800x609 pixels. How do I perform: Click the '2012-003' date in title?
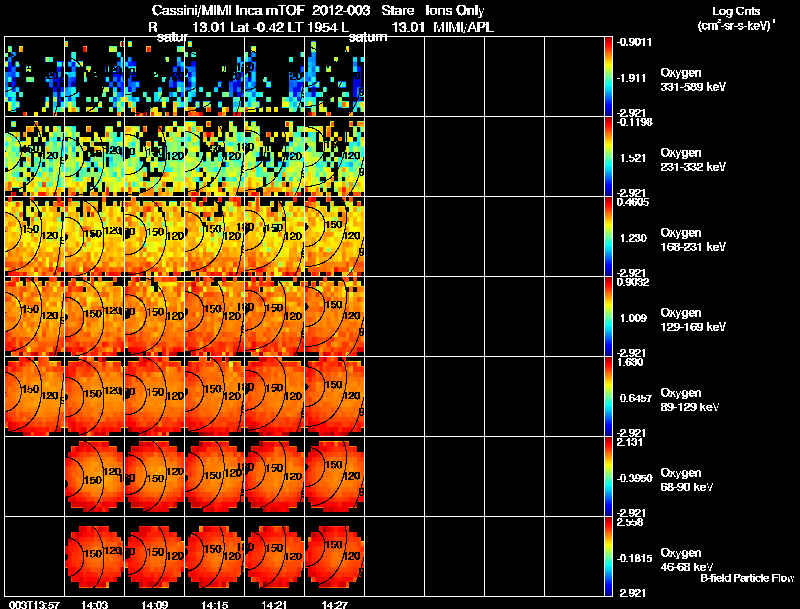pos(340,10)
